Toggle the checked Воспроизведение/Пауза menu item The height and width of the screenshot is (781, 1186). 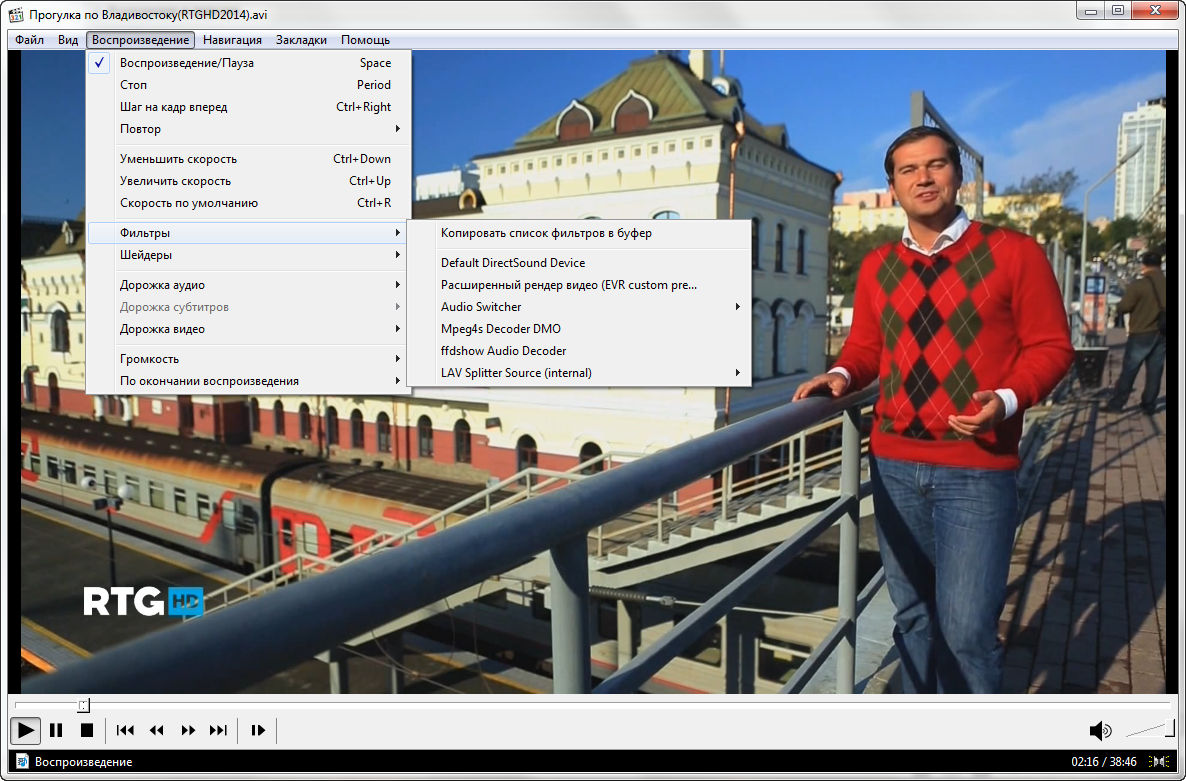coord(187,63)
